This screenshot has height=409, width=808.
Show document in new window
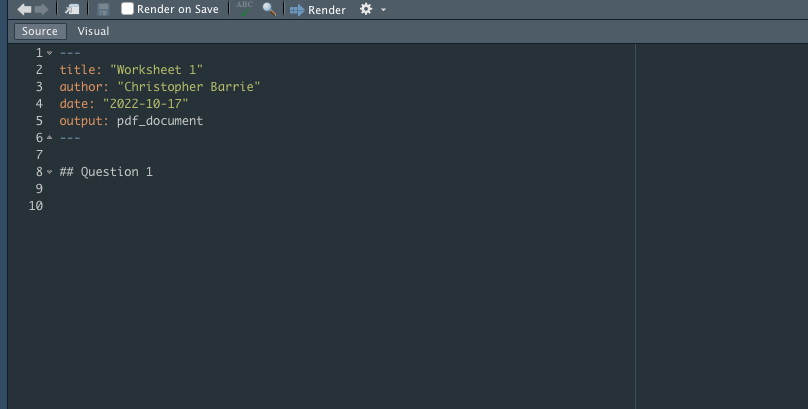(x=72, y=9)
